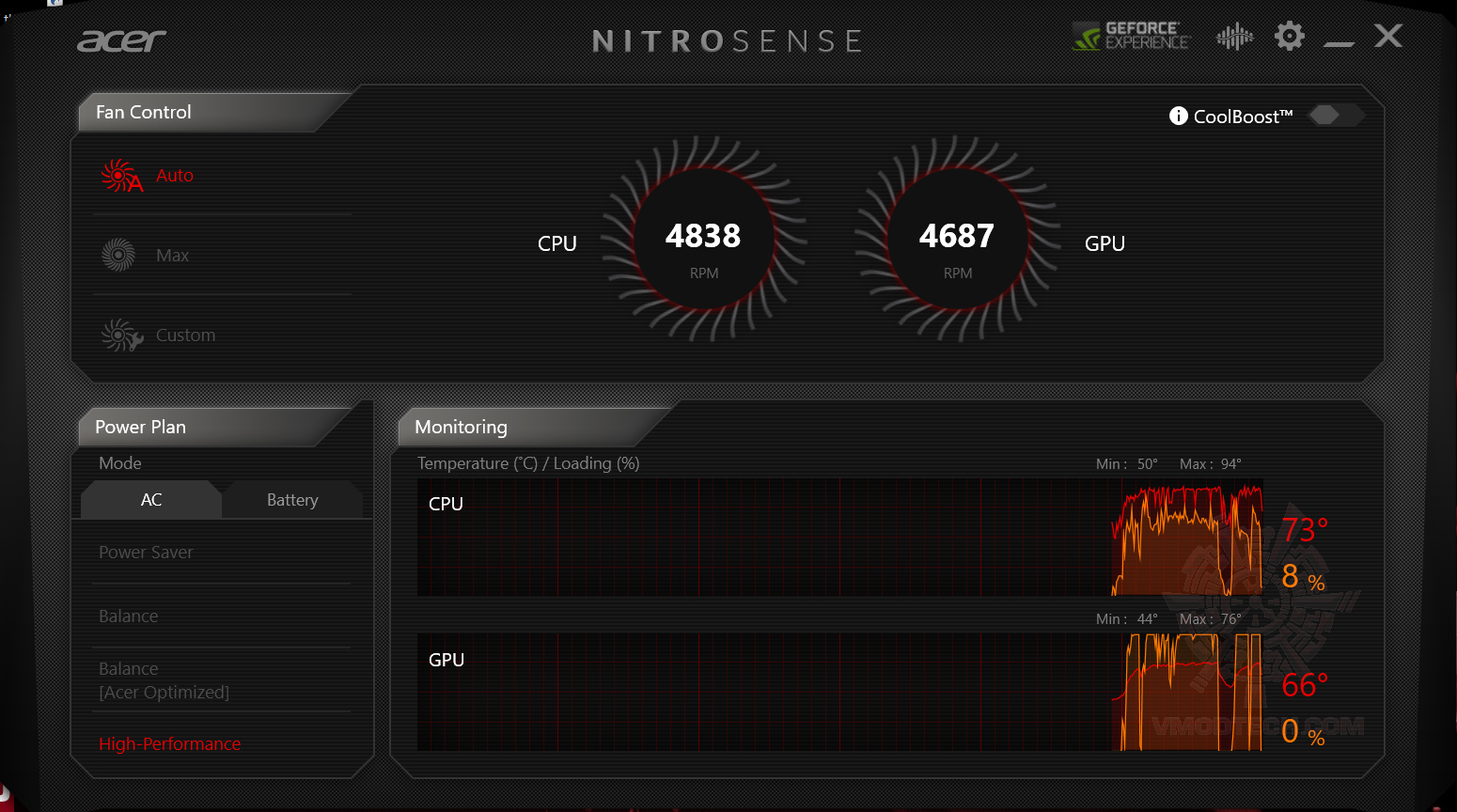Click the GPU temperature and loading graph
The image size is (1457, 812).
tap(840, 692)
